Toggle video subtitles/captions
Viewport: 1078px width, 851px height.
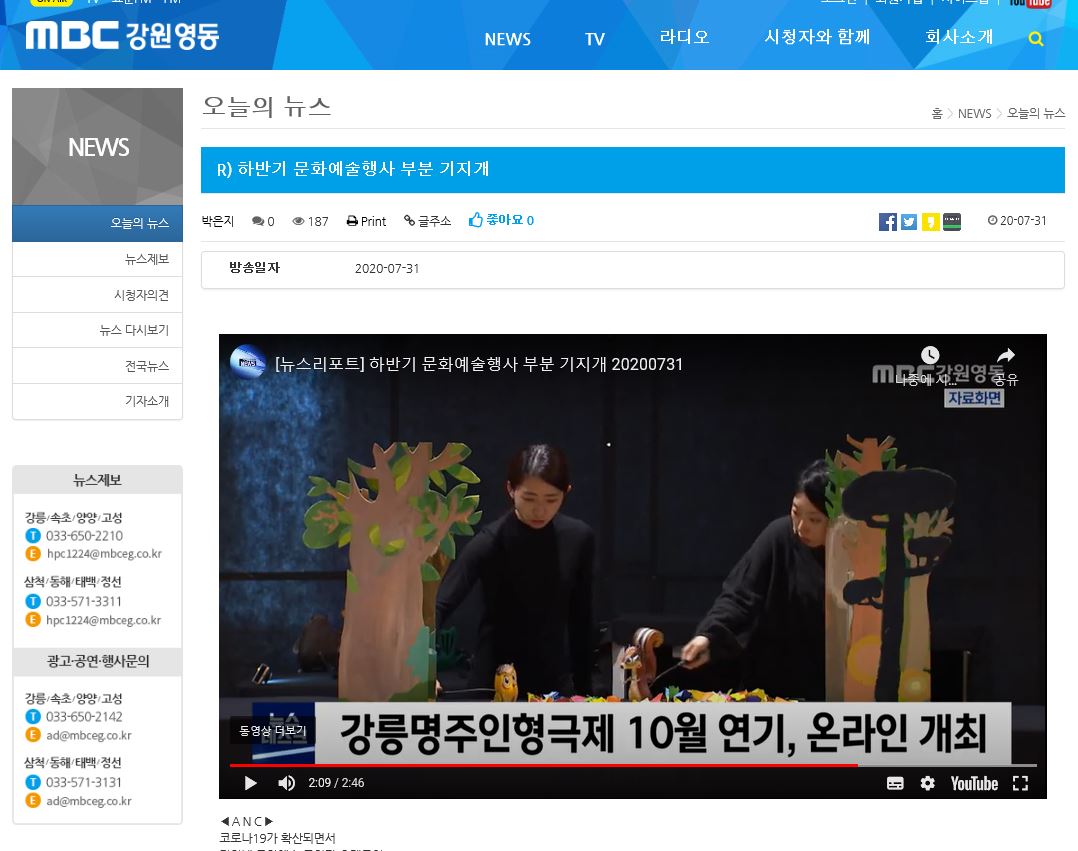coord(895,784)
